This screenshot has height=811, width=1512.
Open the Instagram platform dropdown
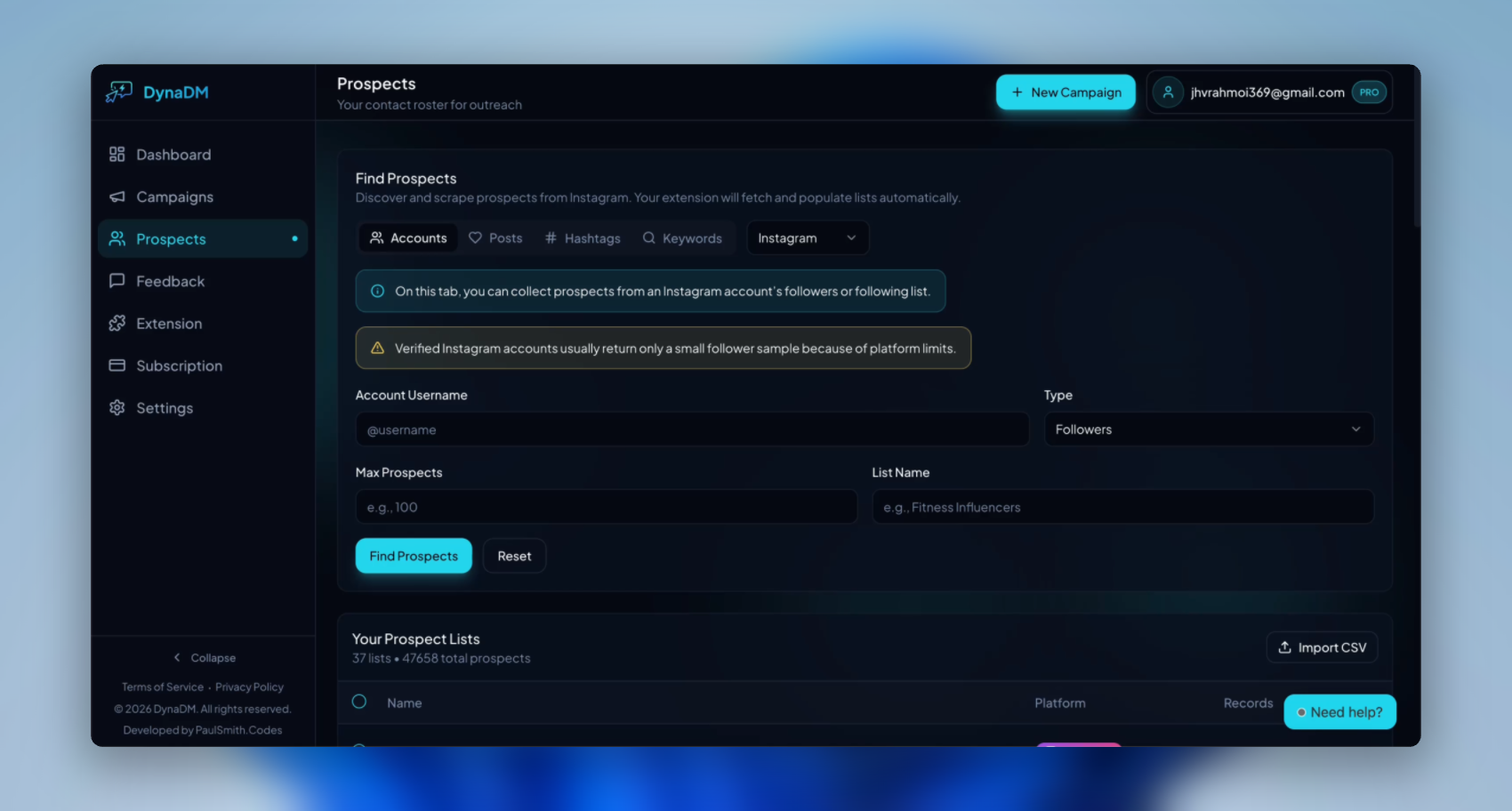point(807,237)
